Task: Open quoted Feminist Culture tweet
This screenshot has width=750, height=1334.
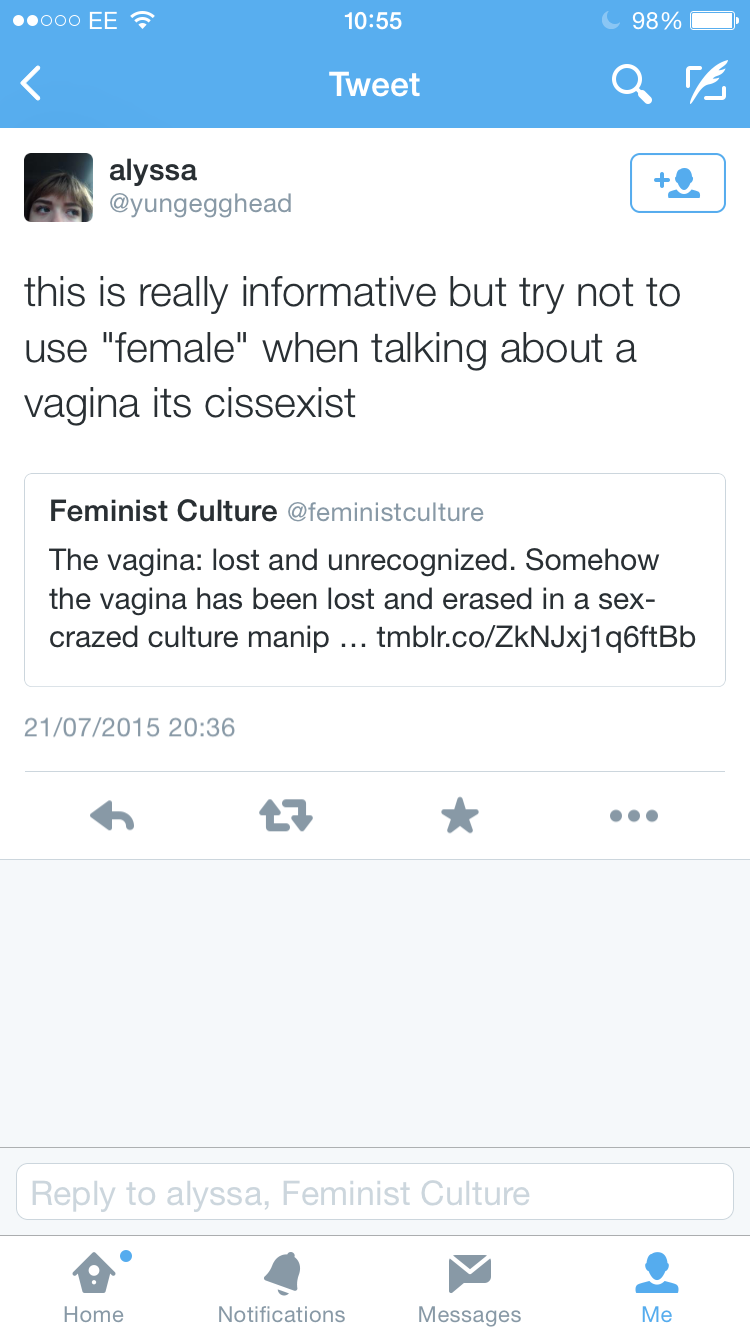Action: coord(375,580)
